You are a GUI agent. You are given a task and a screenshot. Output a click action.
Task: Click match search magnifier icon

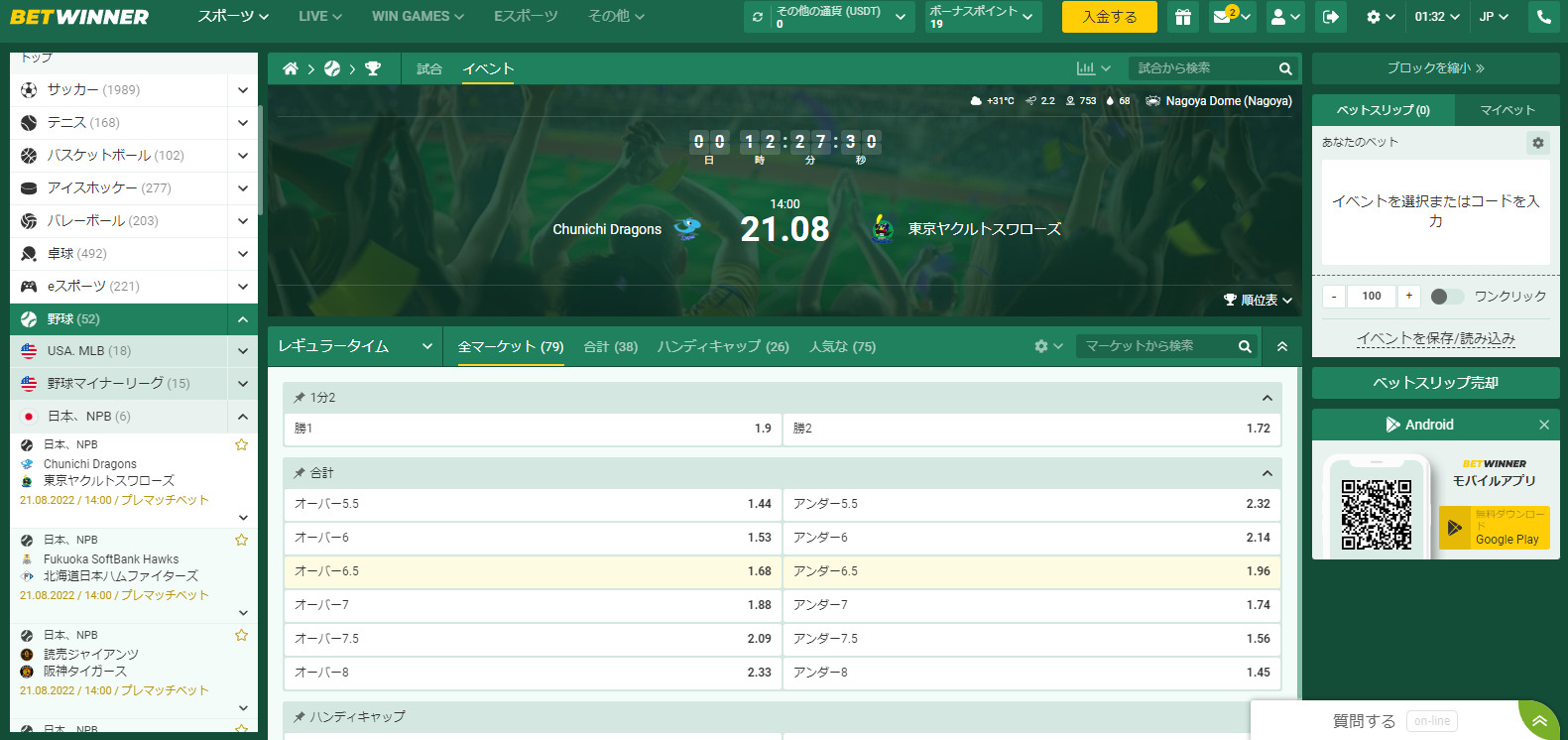tap(1285, 68)
